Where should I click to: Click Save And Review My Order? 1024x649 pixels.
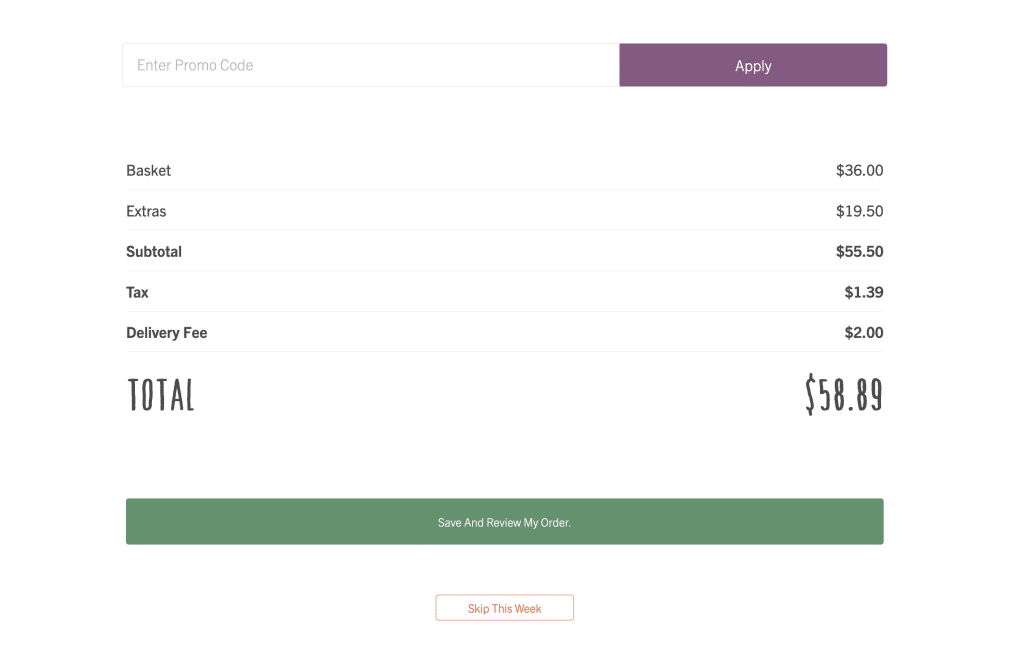click(x=504, y=522)
